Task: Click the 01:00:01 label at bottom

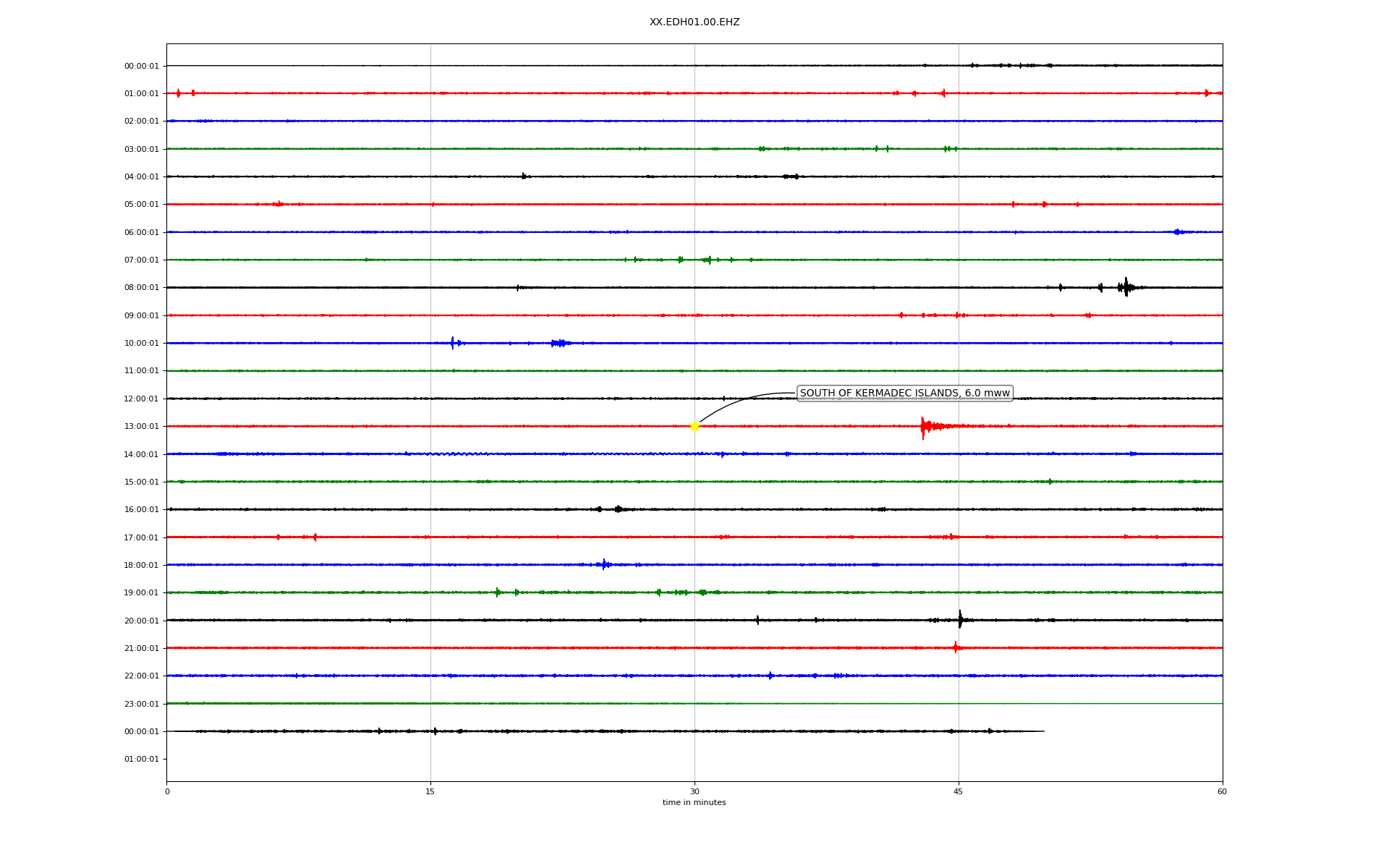Action: point(141,759)
